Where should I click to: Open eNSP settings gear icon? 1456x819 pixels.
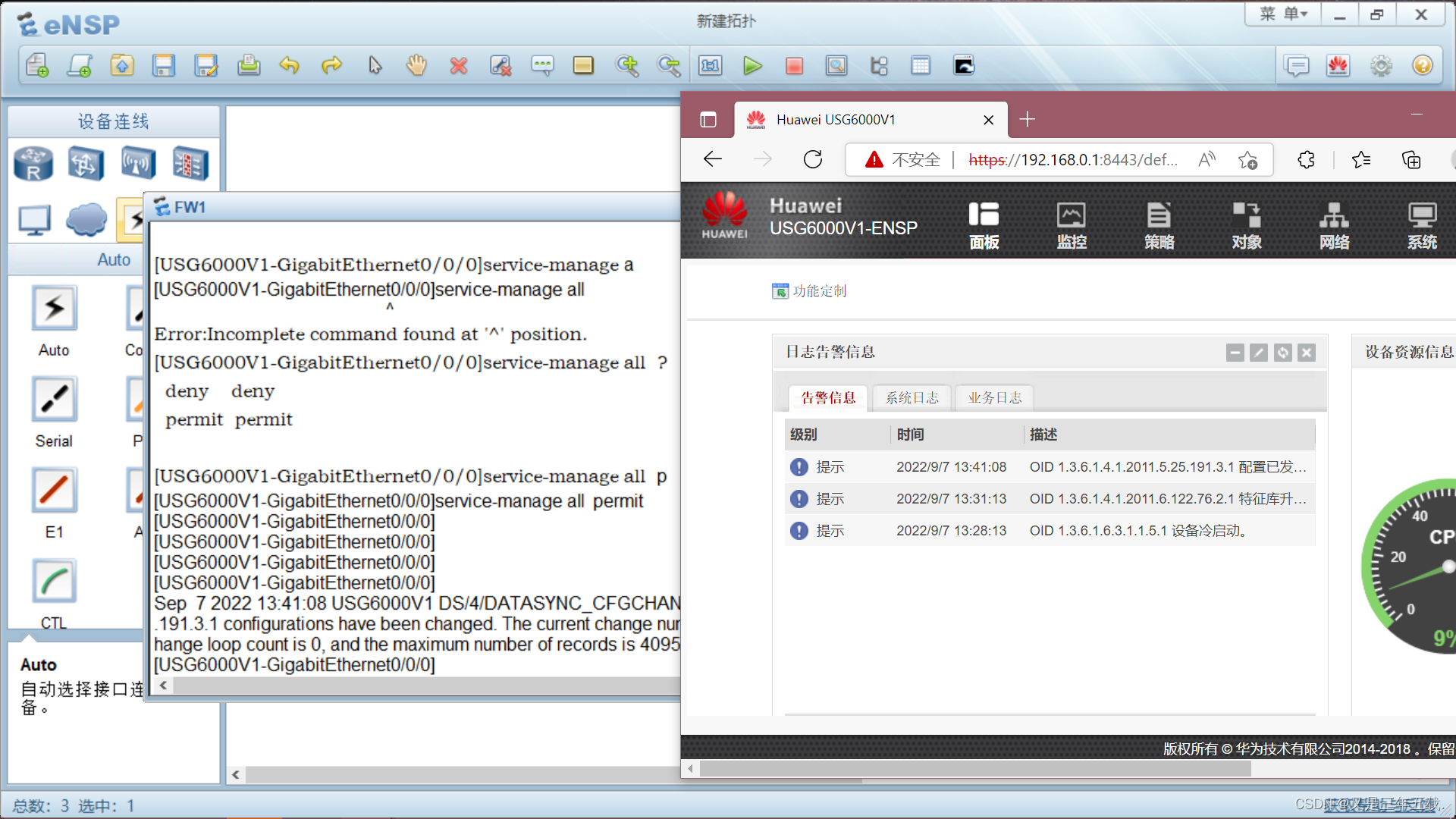click(1381, 66)
